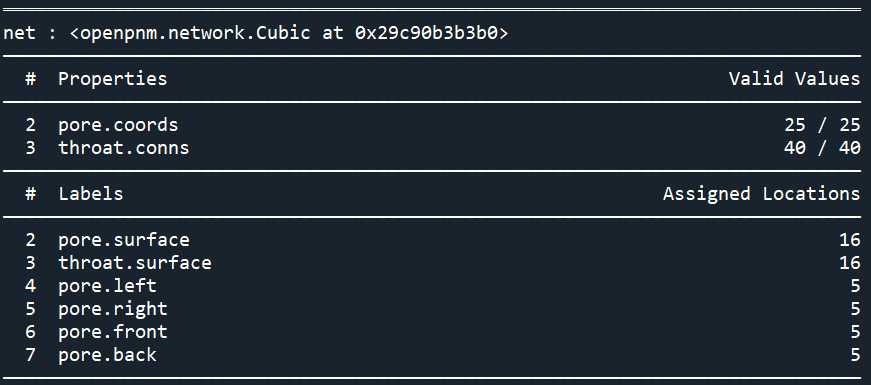The height and width of the screenshot is (385, 871).
Task: Click the count 5 beside pore.back
Action: [x=855, y=355]
